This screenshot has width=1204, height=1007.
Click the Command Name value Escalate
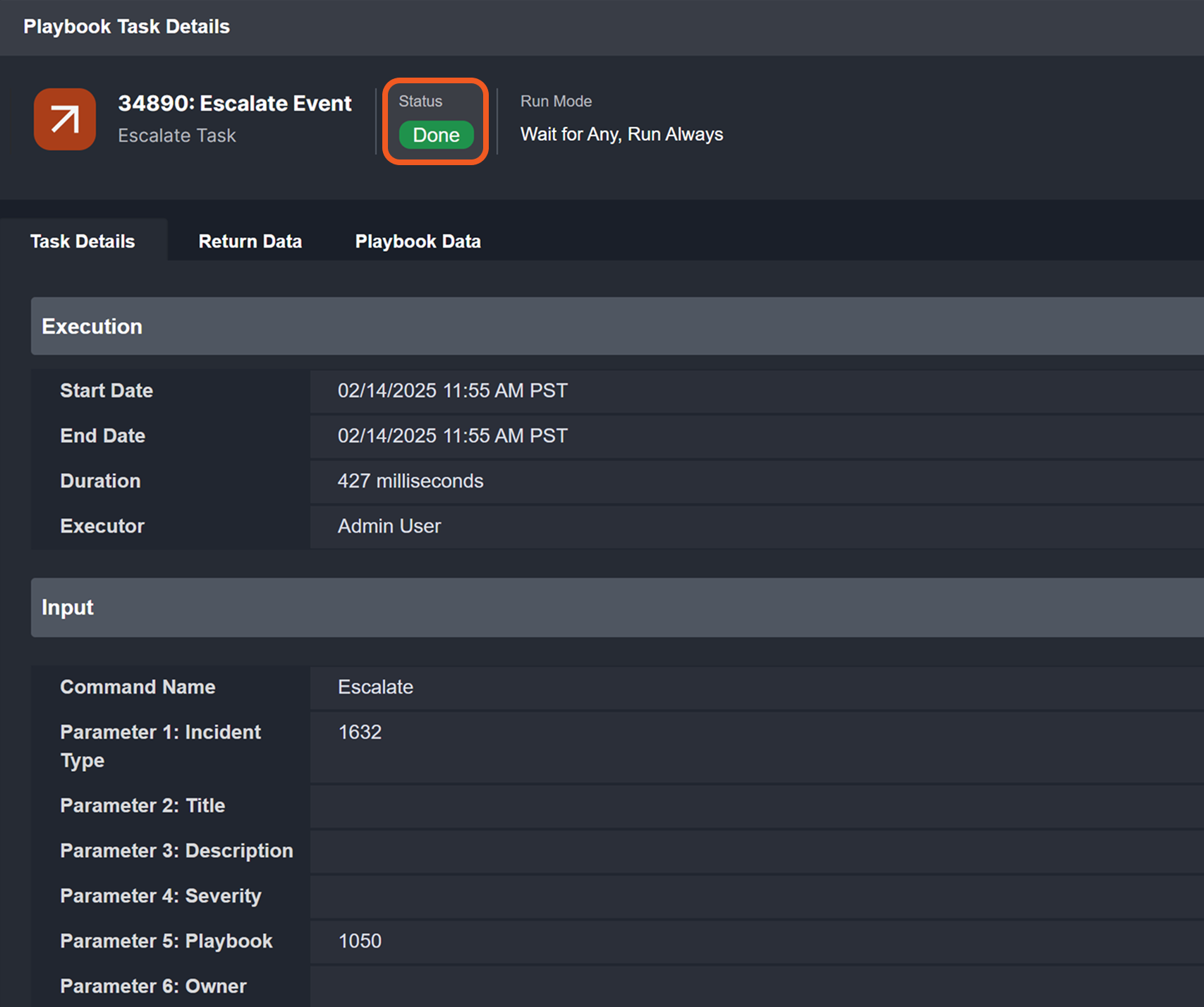point(375,687)
